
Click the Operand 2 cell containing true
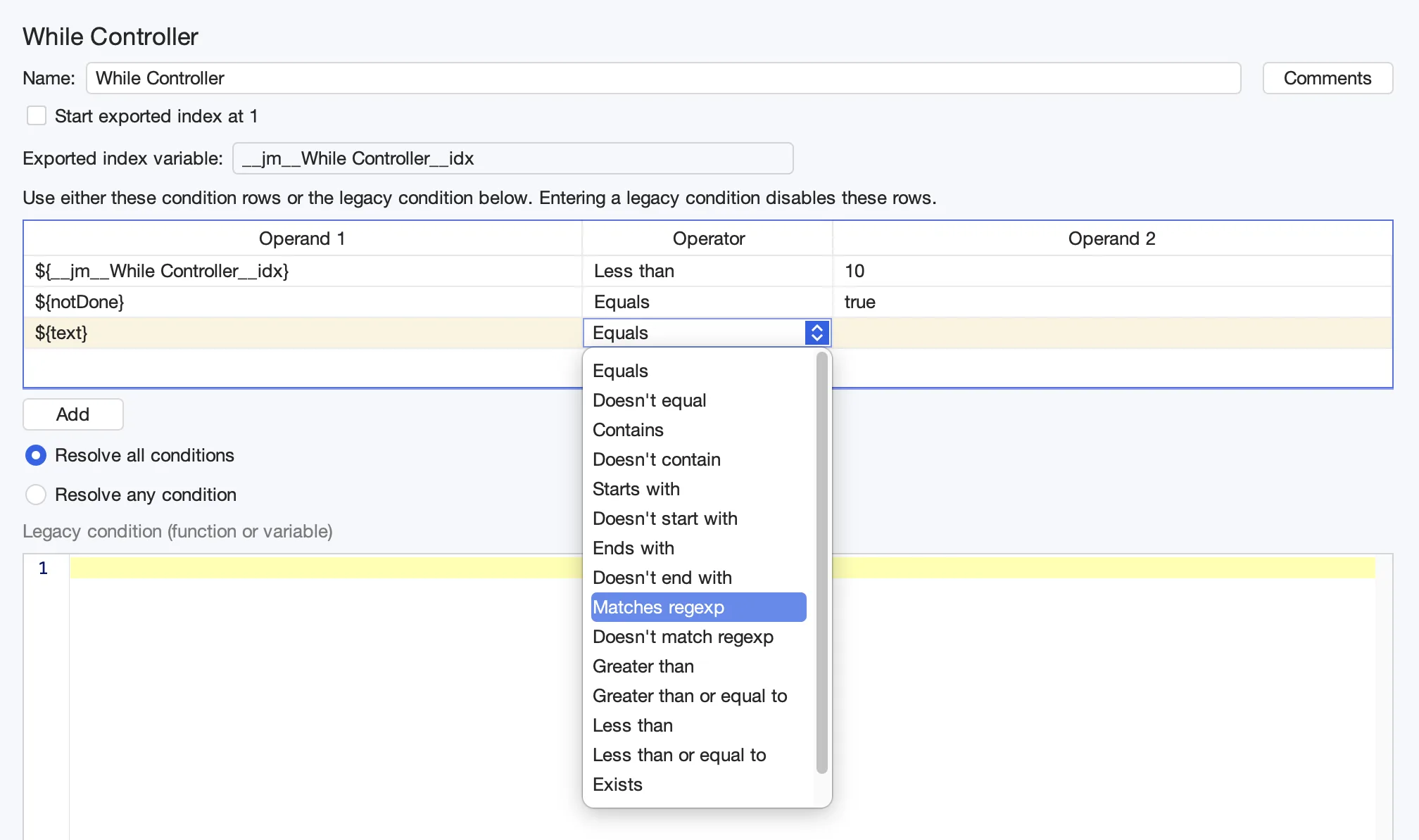pos(1112,302)
